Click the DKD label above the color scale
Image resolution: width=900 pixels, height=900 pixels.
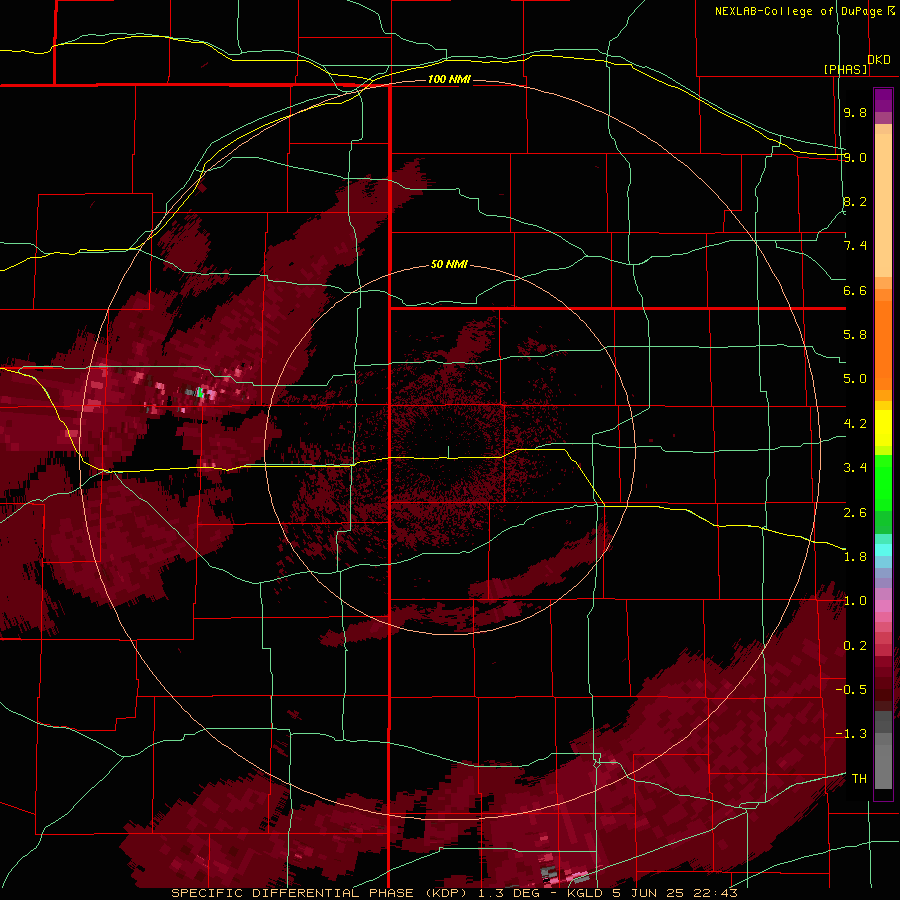click(x=879, y=60)
